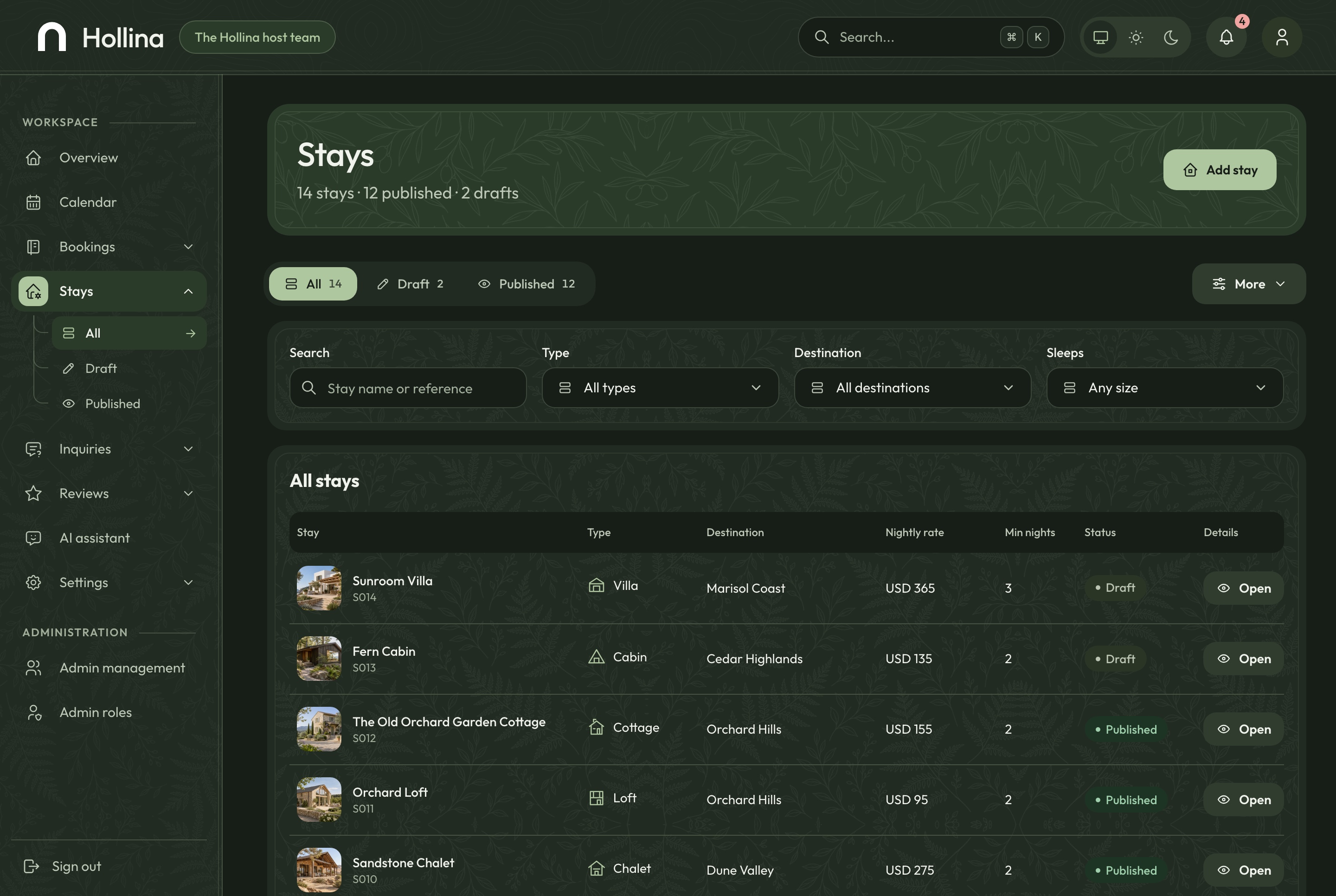Open details for Sunroom Villa

[x=1243, y=588]
